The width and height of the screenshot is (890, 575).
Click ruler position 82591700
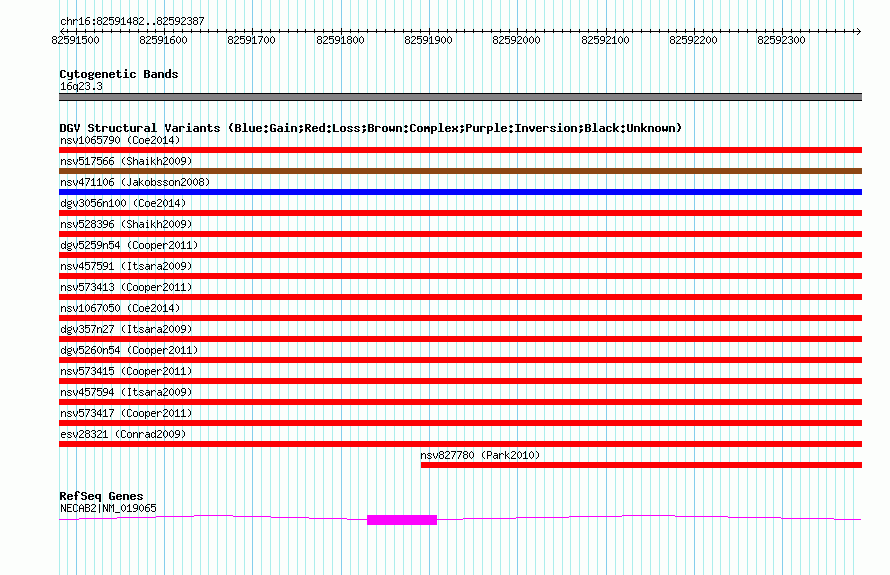251,40
